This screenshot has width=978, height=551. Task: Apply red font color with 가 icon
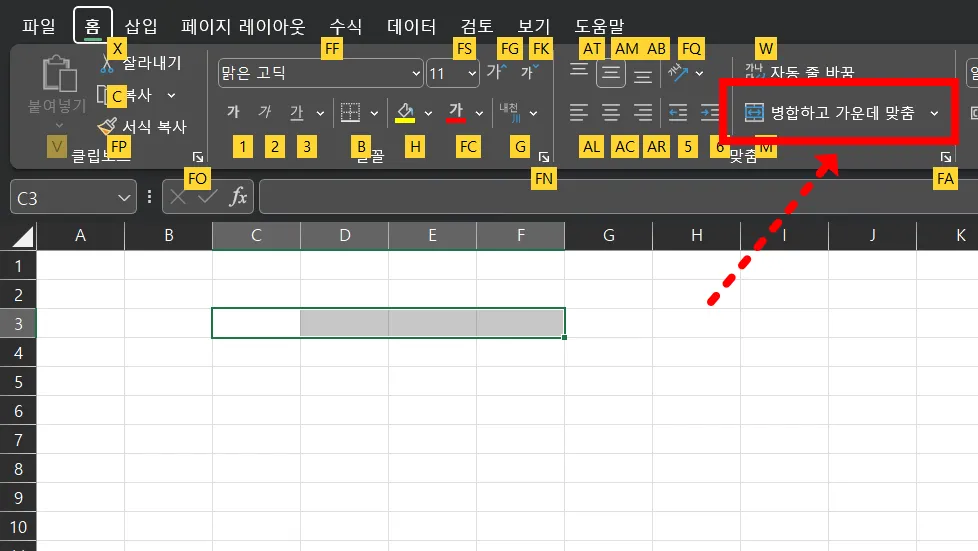point(456,112)
